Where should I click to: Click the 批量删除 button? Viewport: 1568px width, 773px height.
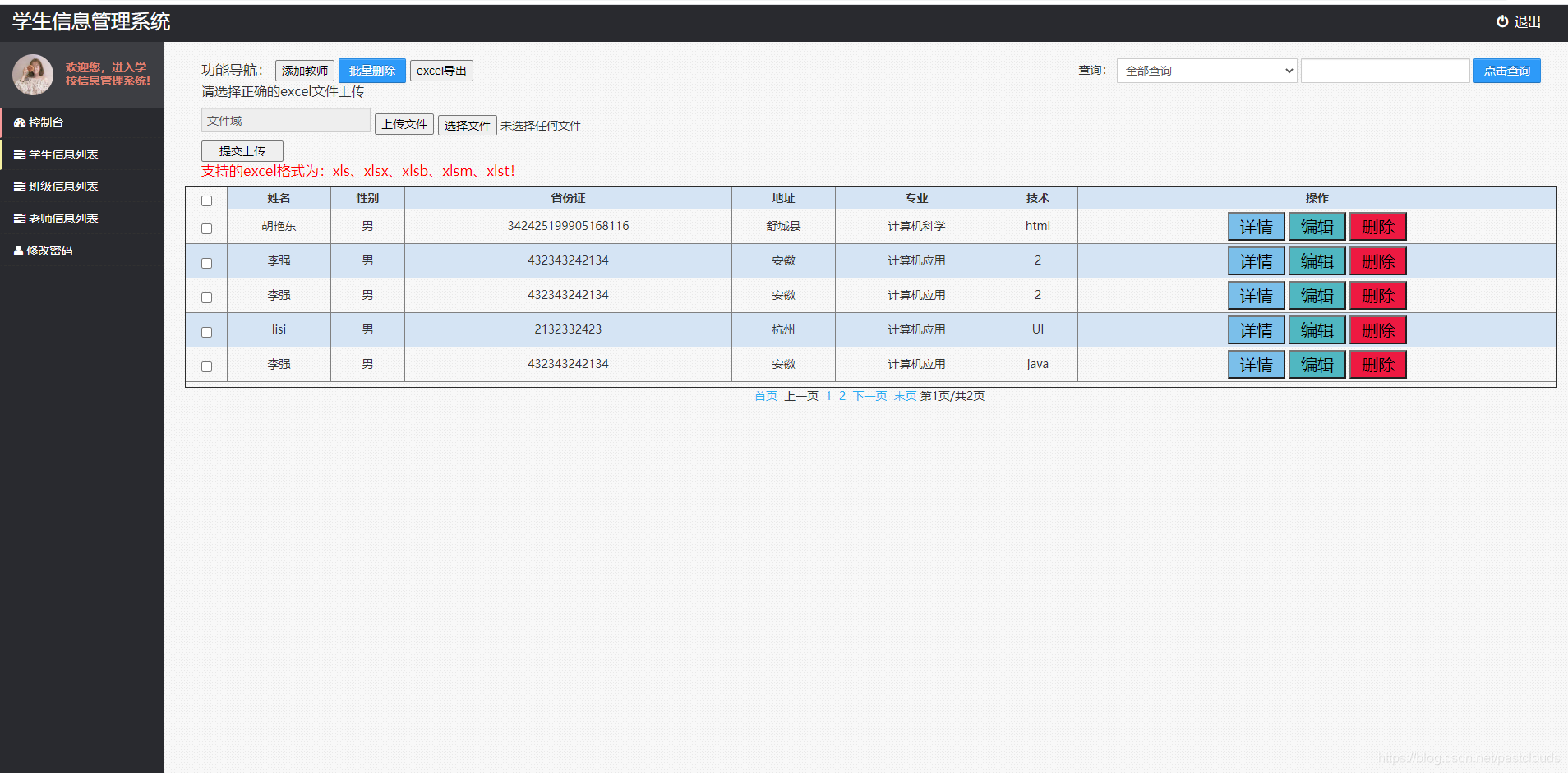[372, 71]
